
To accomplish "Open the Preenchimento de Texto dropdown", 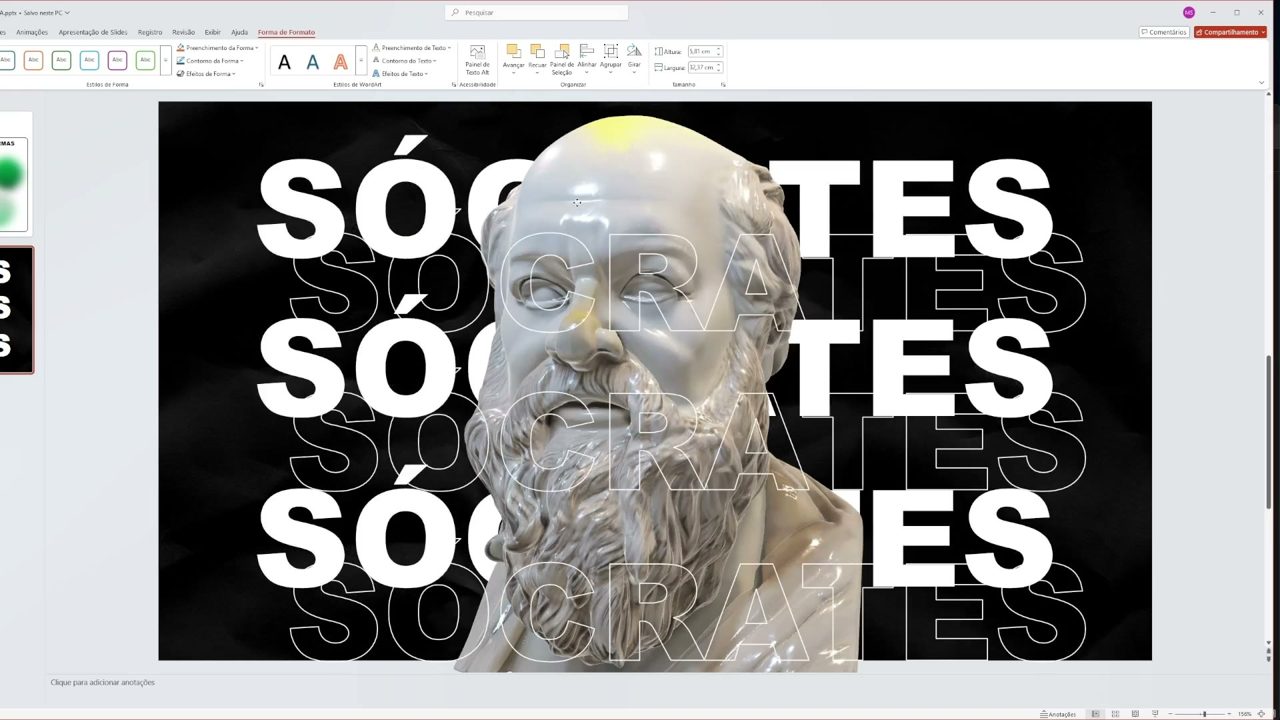I will pyautogui.click(x=411, y=47).
